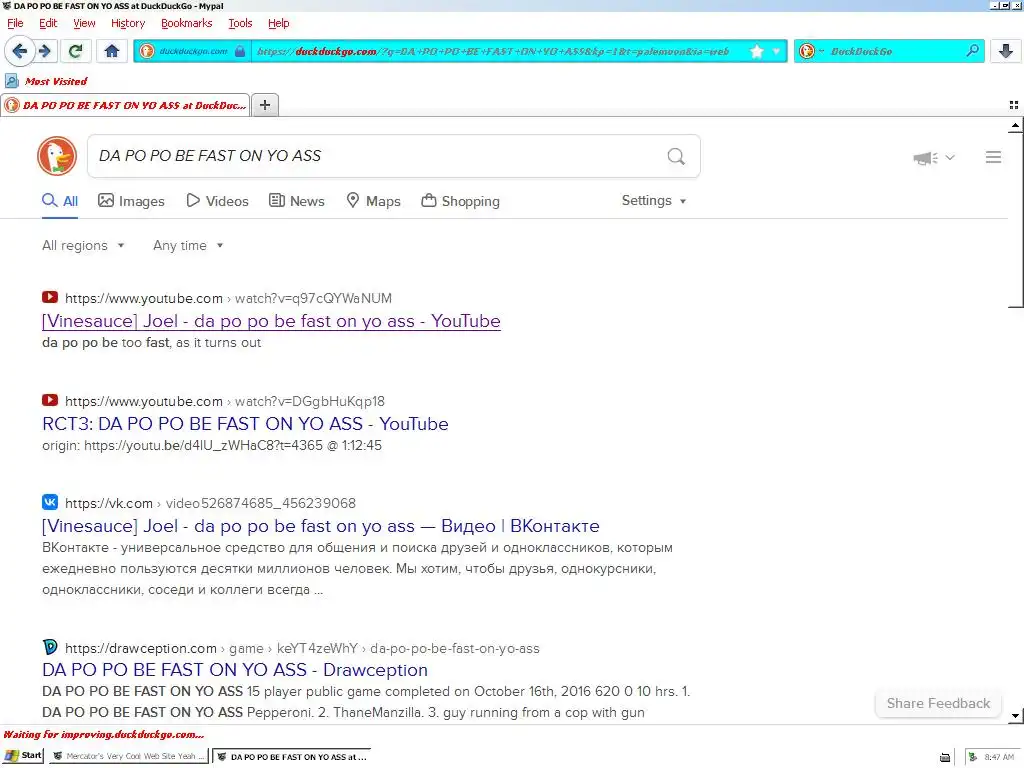This screenshot has height=768, width=1024.
Task: Click the DuckDuckGo duck logo
Action: tap(57, 156)
